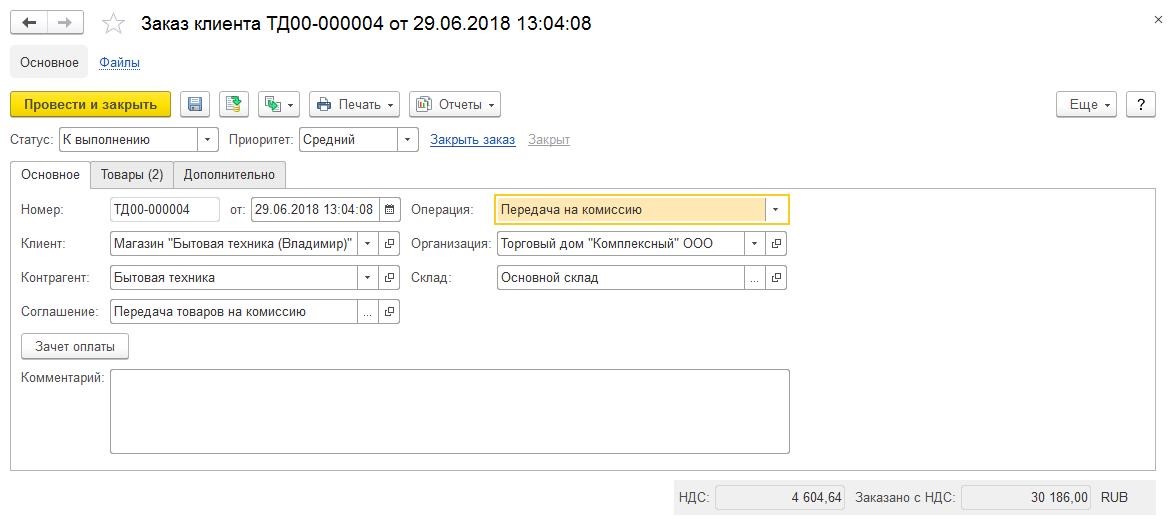Image resolution: width=1173 pixels, height=523 pixels.
Task: Go forward with the right arrow
Action: click(x=65, y=23)
